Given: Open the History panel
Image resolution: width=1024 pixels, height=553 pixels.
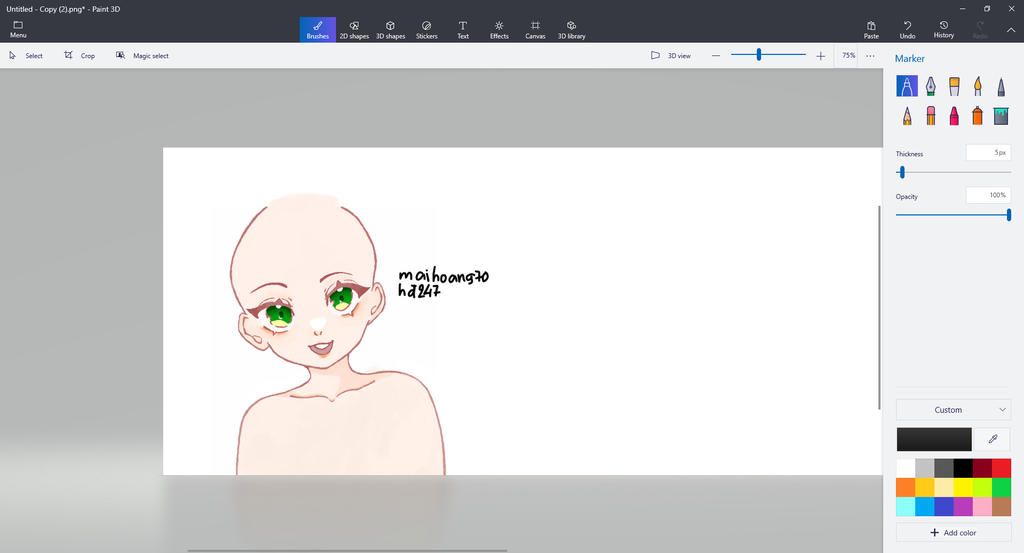Looking at the screenshot, I should (x=944, y=29).
